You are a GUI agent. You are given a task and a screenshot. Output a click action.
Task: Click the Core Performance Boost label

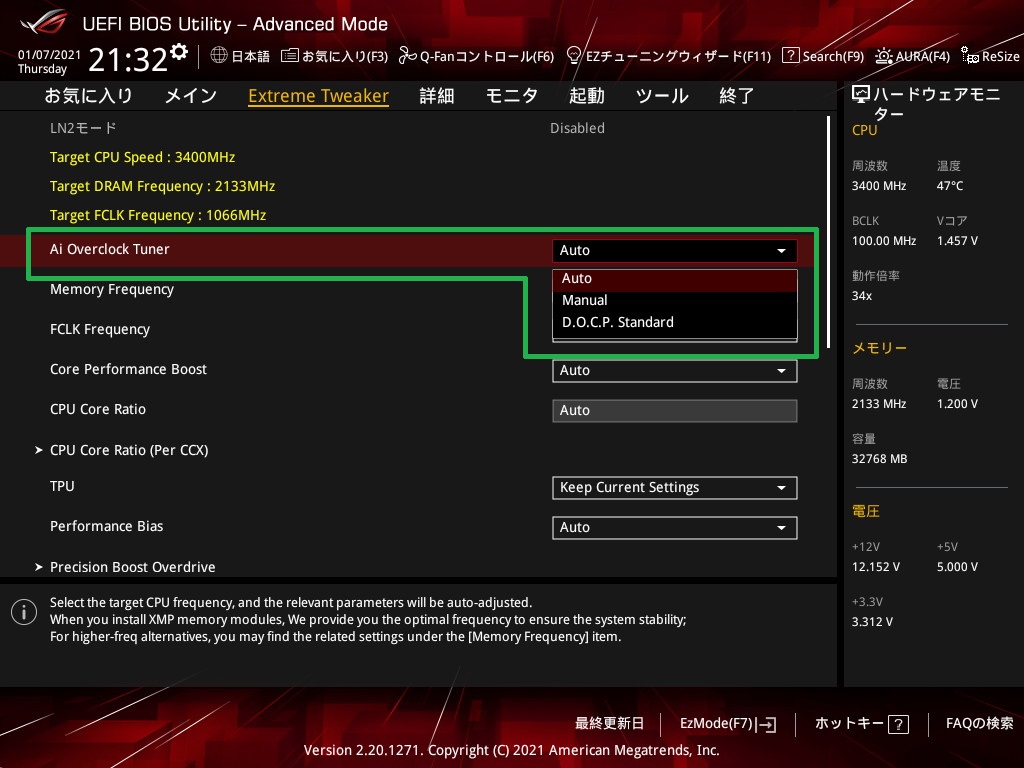(x=128, y=369)
